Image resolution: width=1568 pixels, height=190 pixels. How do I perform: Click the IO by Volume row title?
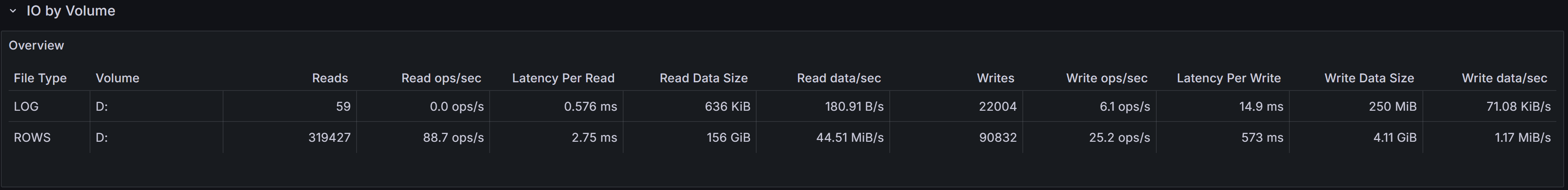71,11
